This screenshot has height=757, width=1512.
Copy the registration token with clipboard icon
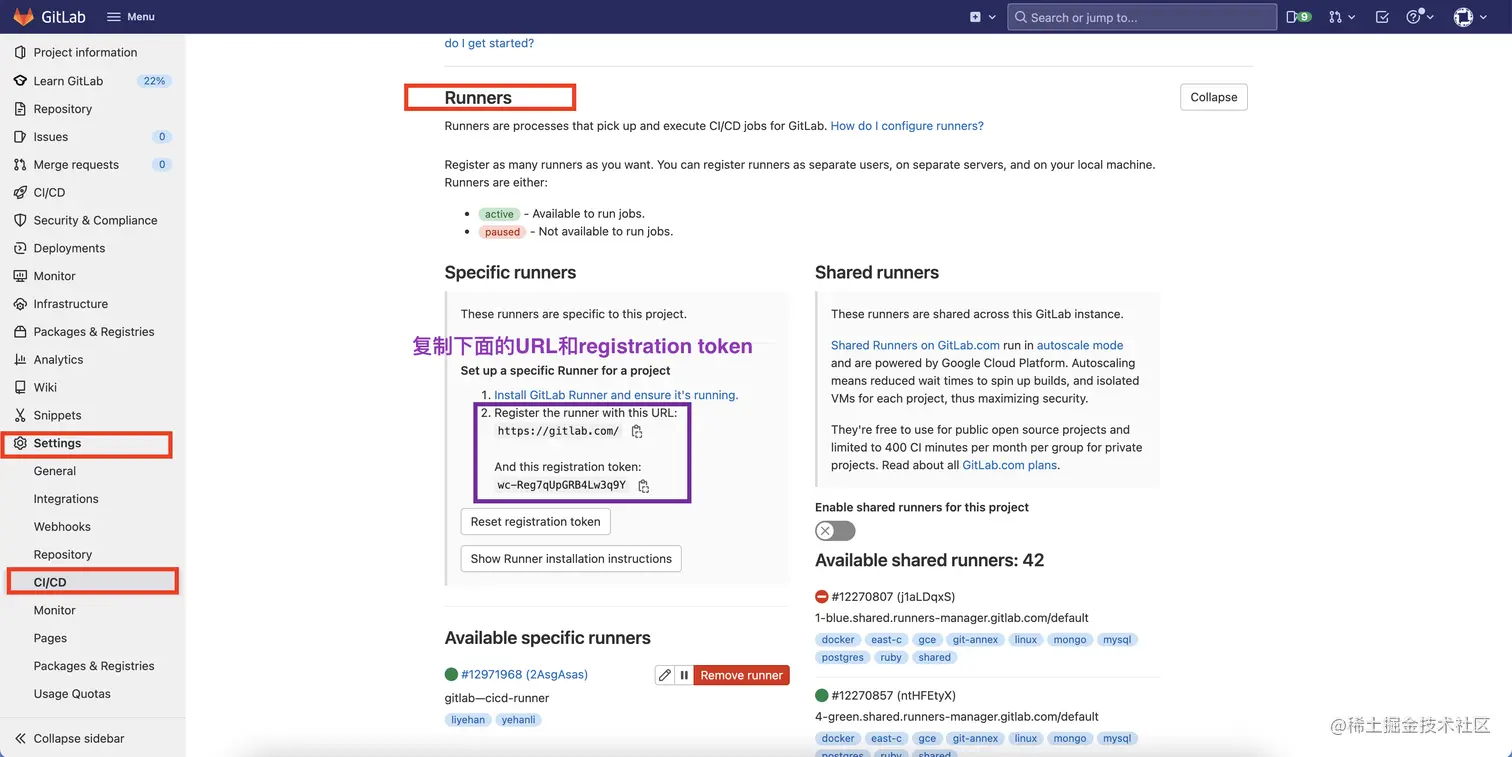[644, 486]
